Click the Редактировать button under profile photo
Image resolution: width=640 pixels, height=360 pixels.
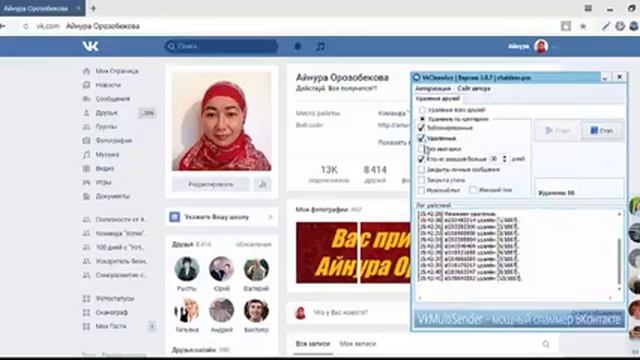211,184
